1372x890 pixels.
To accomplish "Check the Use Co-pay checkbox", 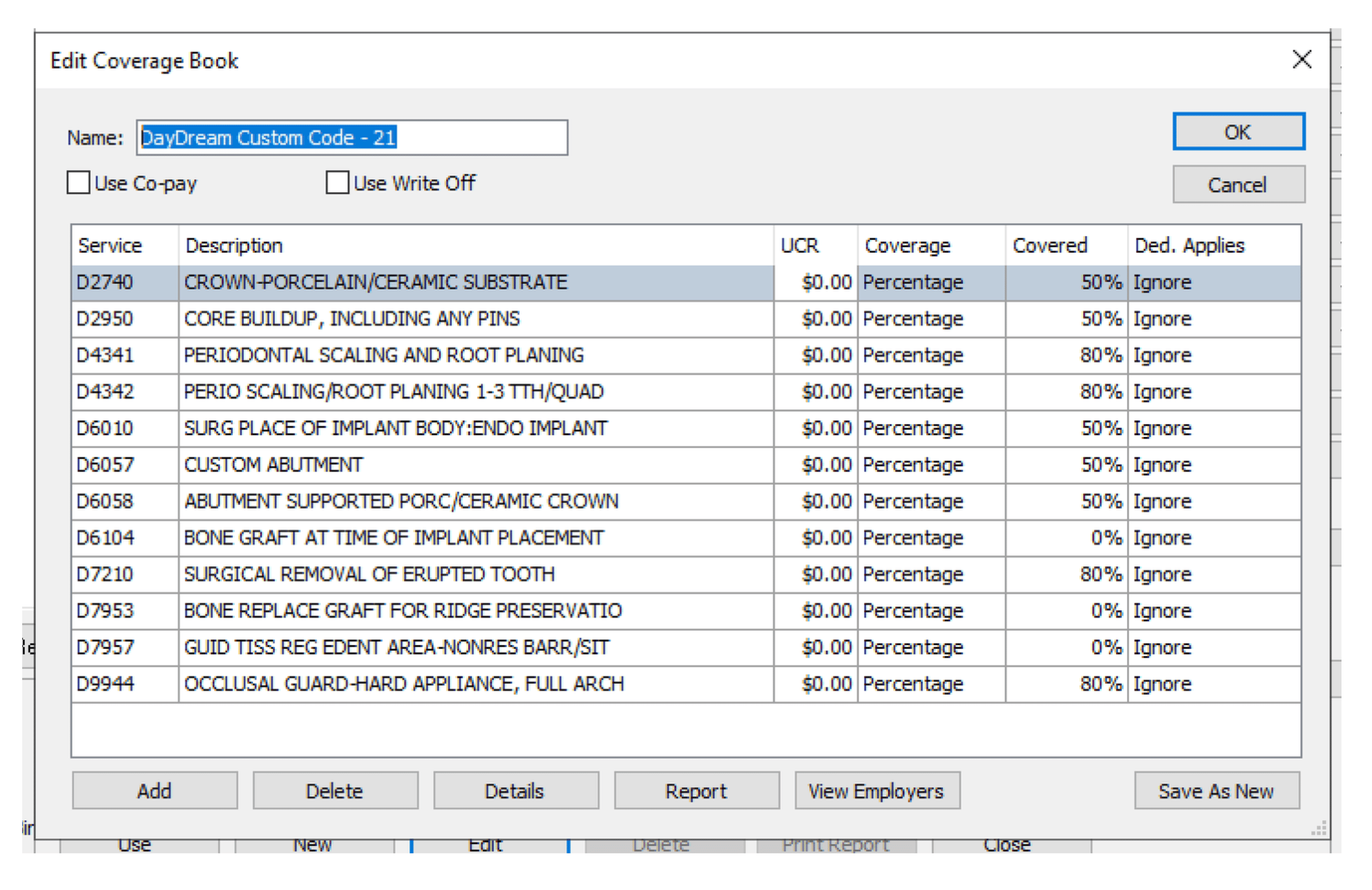I will coord(78,182).
